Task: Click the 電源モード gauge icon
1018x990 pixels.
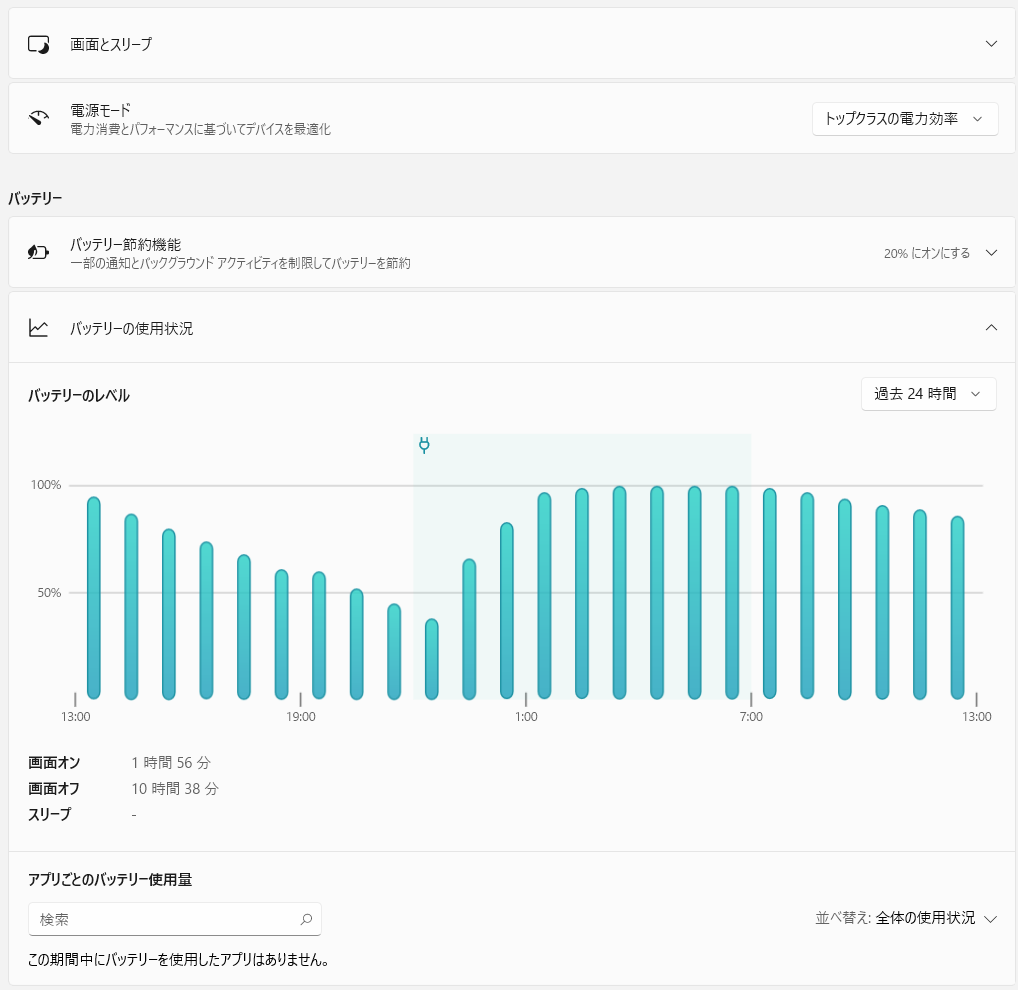Action: [38, 118]
